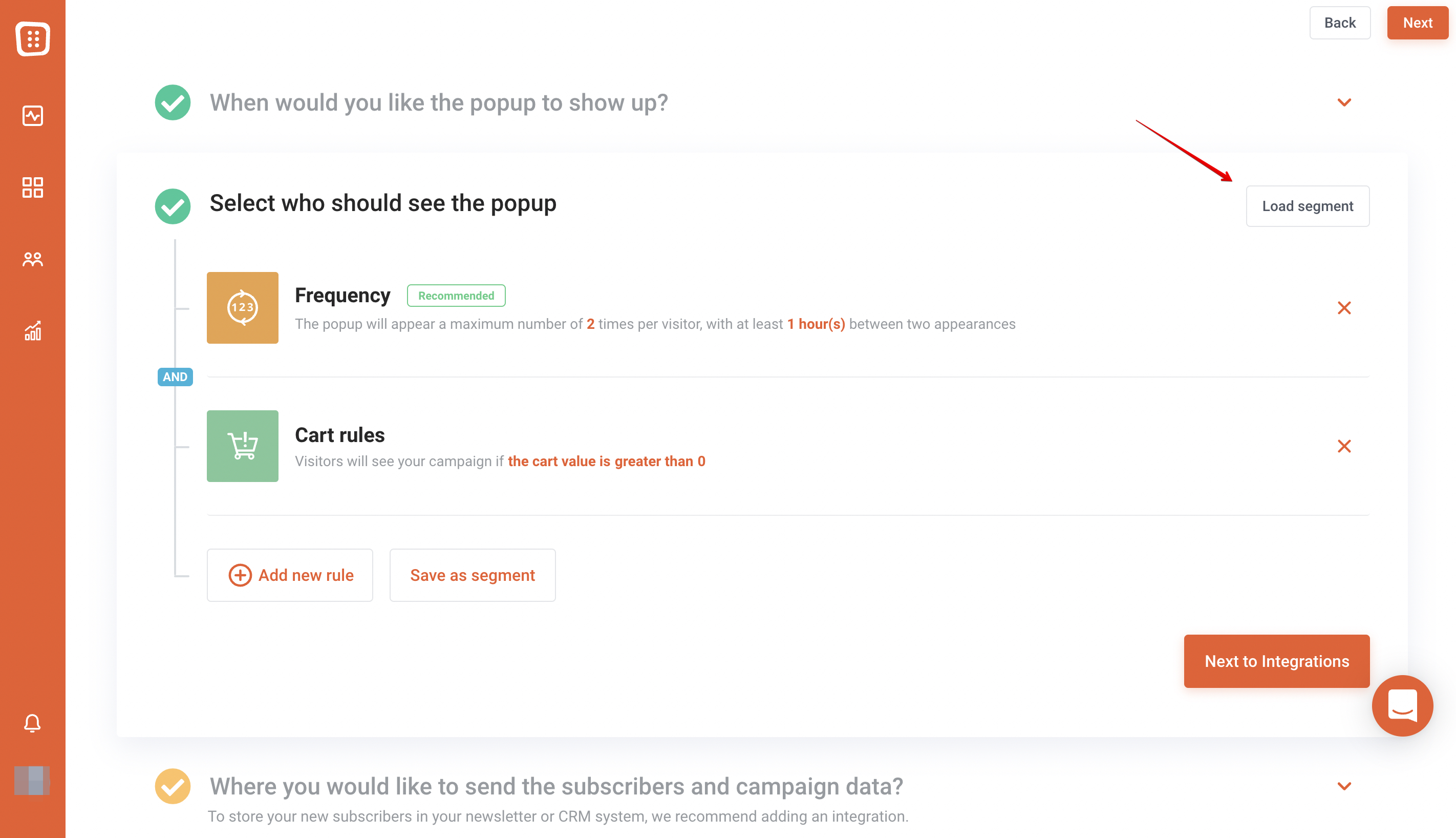Expand the 'When would you like the popup' section

click(1344, 102)
